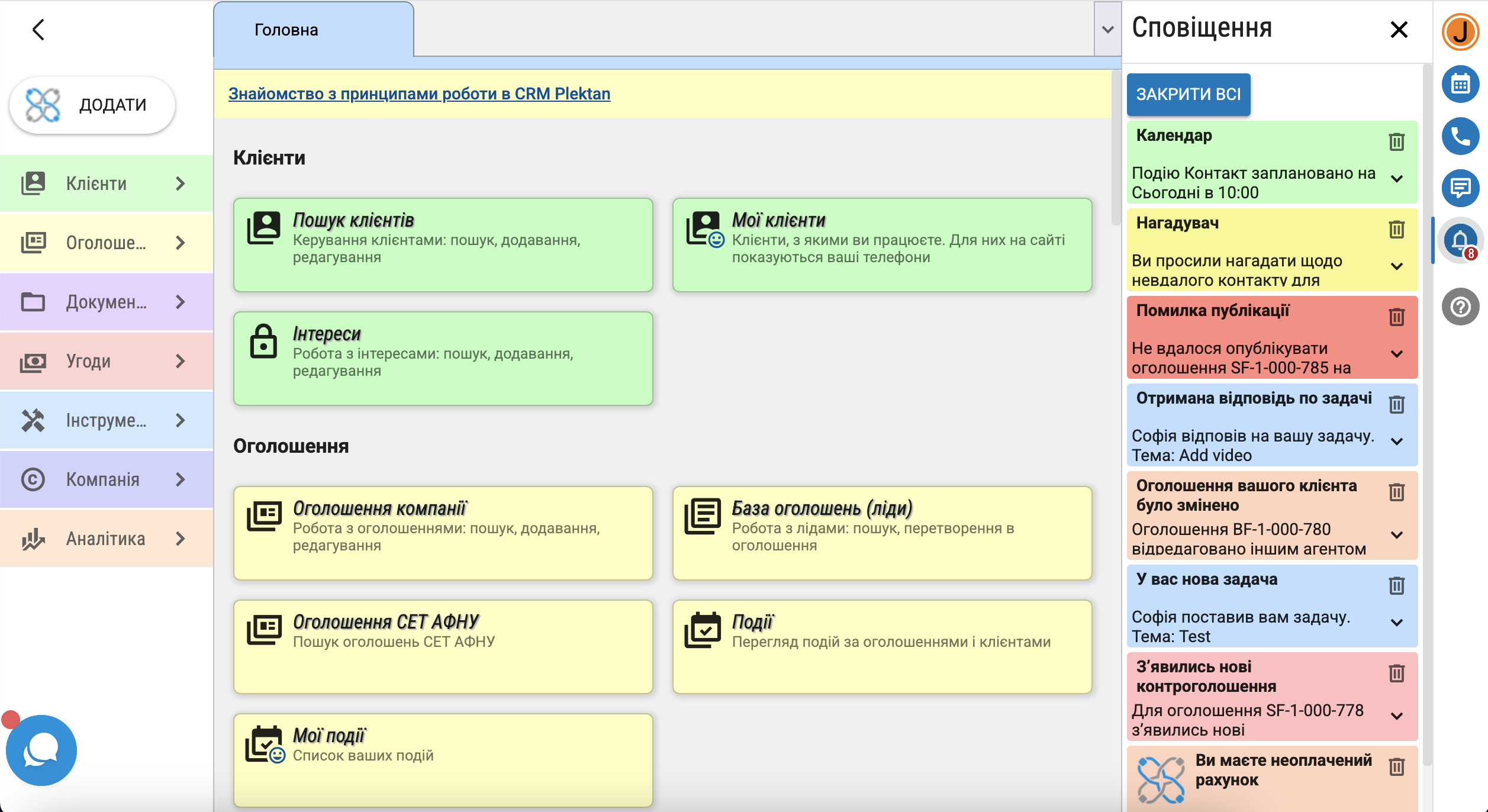This screenshot has height=812, width=1488.
Task: Delete the Помилка публікації notification
Action: coord(1396,317)
